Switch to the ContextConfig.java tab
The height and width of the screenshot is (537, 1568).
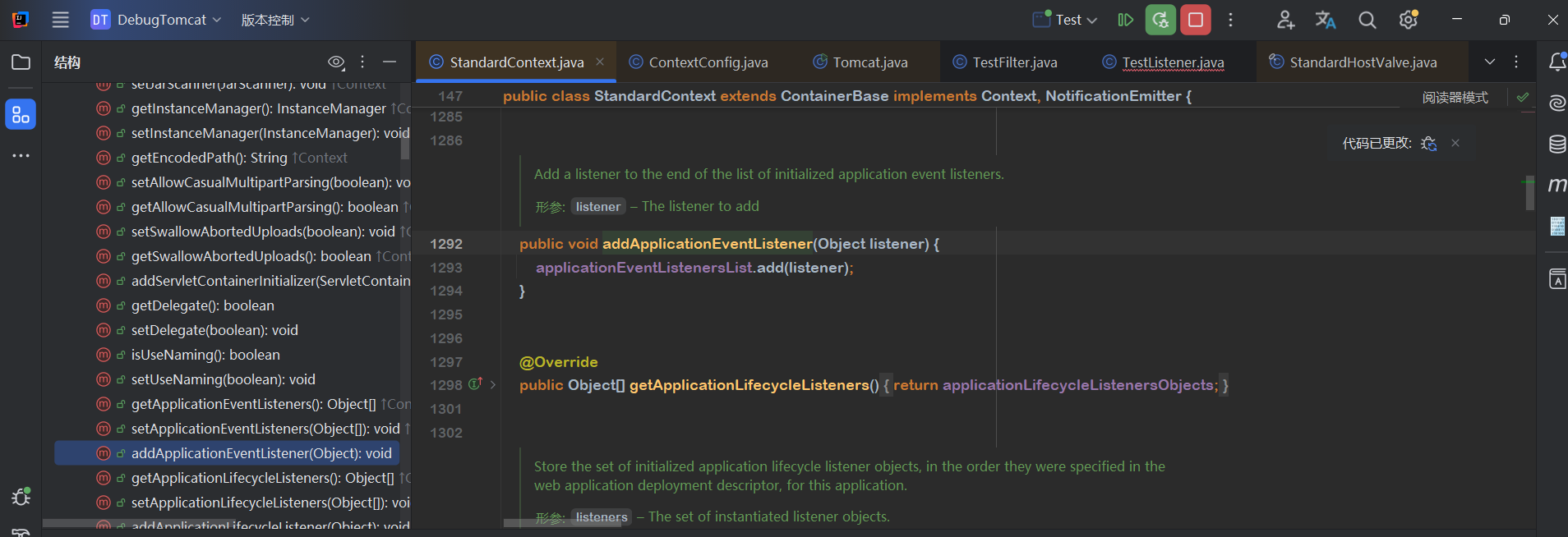pyautogui.click(x=708, y=62)
